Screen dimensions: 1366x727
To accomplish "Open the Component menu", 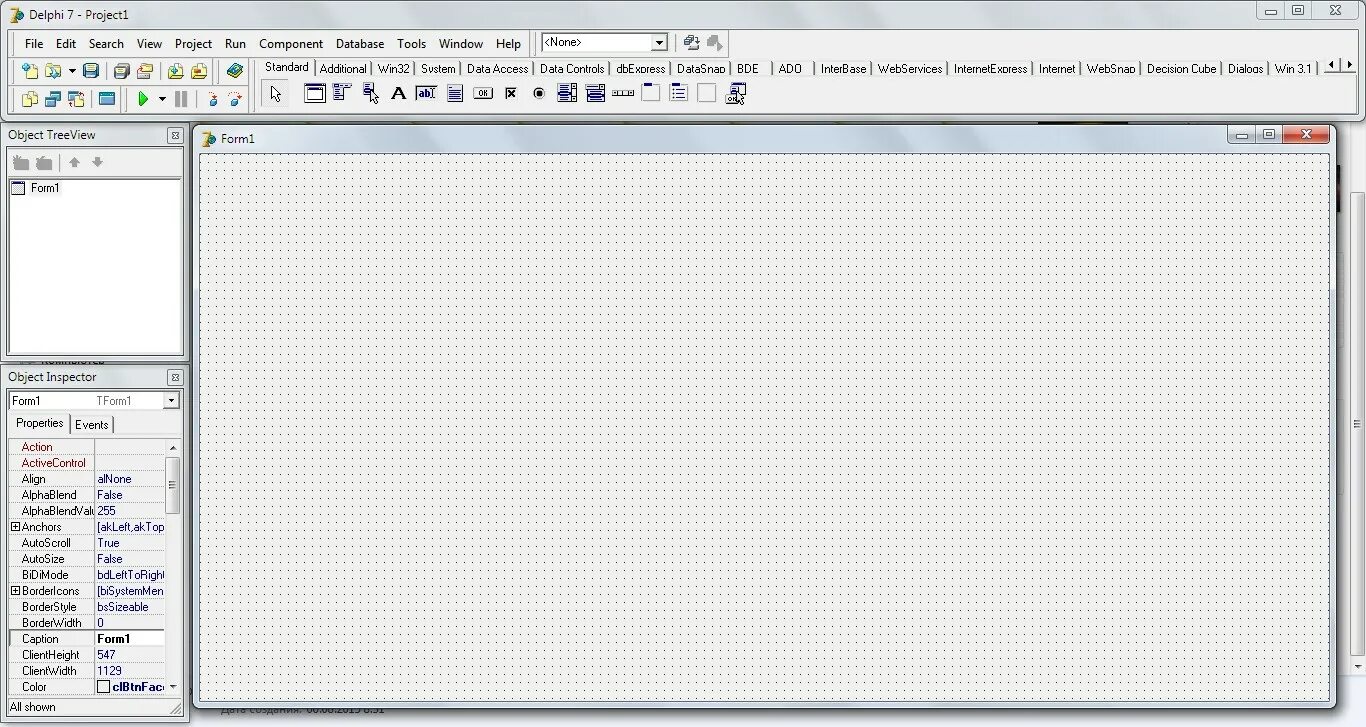I will (x=291, y=44).
